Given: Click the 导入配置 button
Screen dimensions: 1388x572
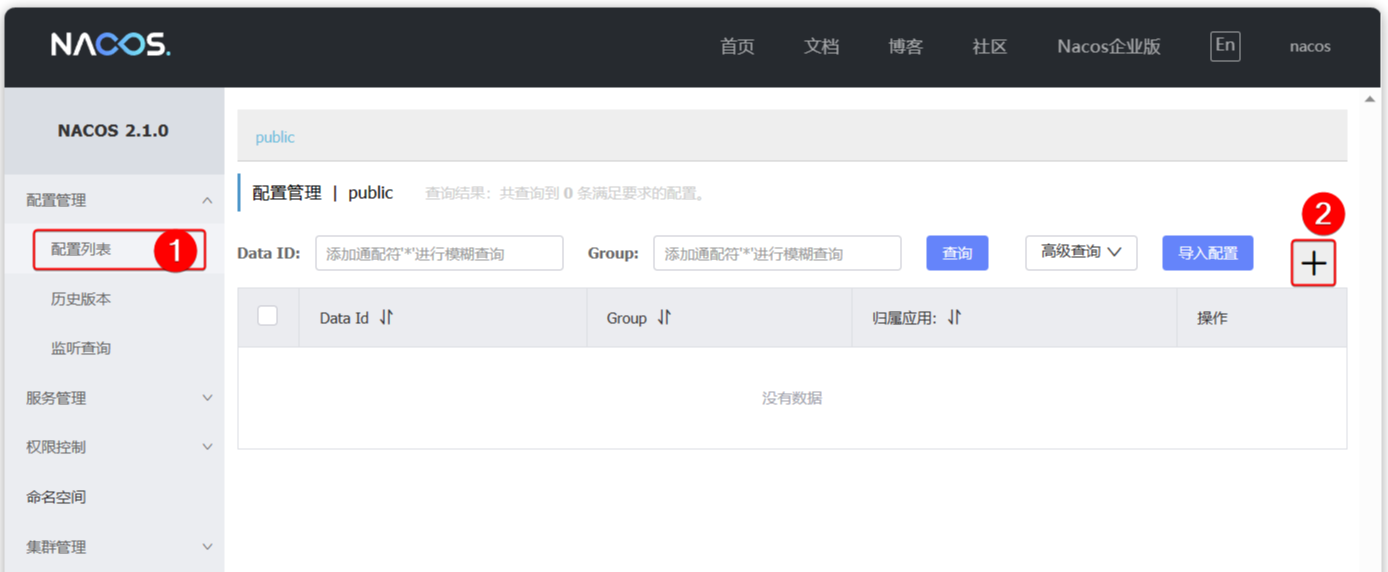Looking at the screenshot, I should [1207, 253].
